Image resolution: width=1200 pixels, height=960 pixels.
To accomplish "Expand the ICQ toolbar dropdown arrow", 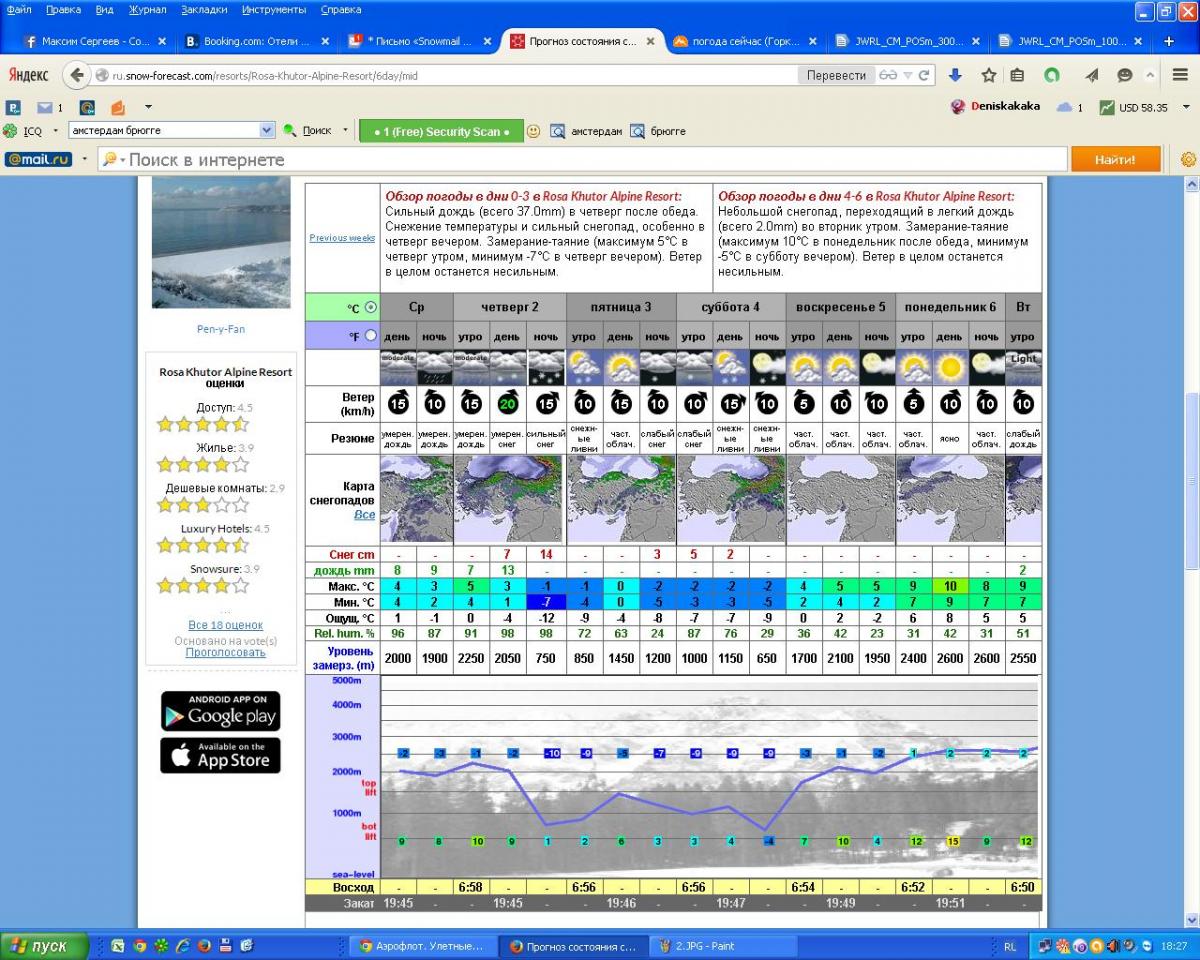I will pos(55,131).
